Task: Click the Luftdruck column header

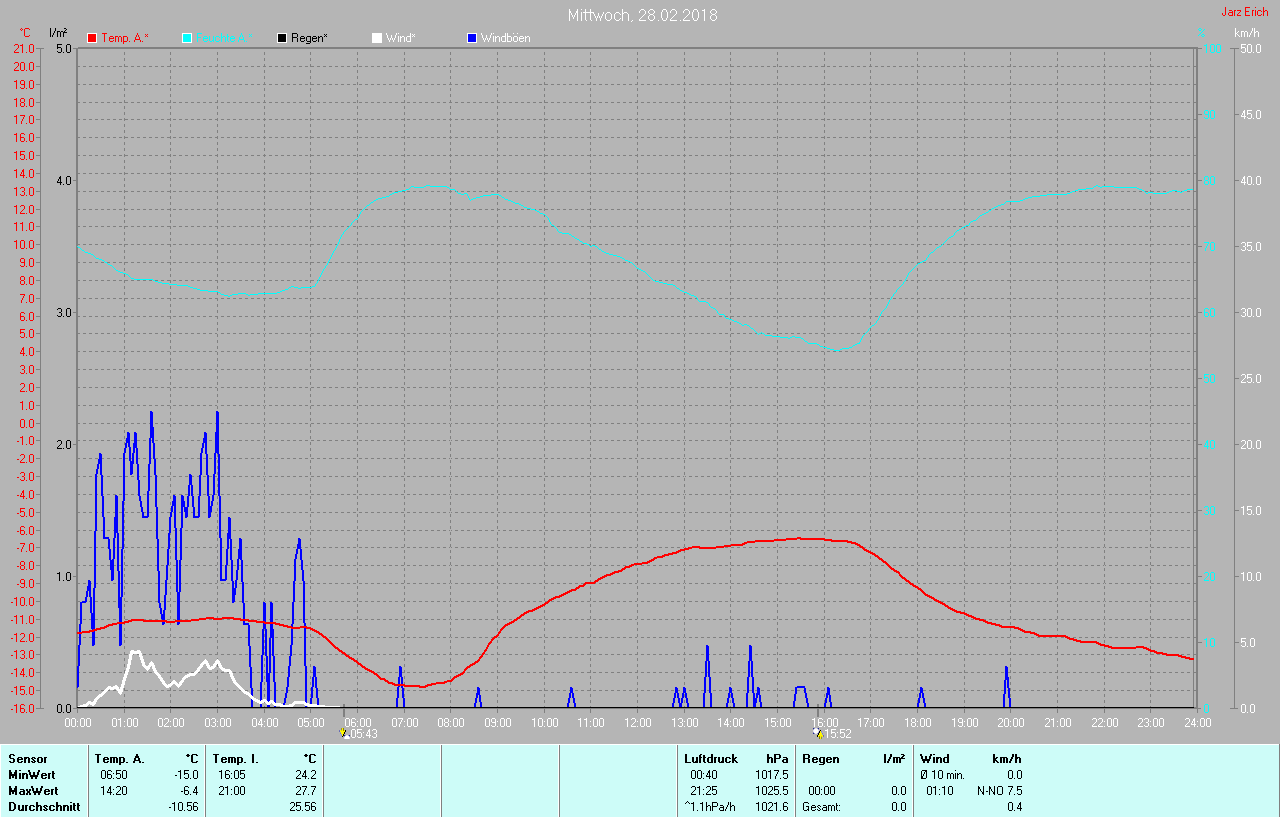Action: pyautogui.click(x=710, y=759)
